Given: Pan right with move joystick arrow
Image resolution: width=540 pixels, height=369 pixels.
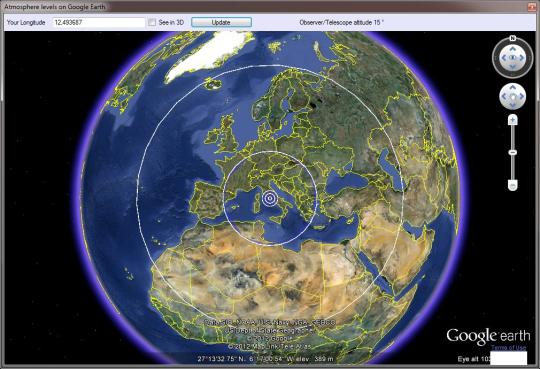Looking at the screenshot, I should pos(522,96).
